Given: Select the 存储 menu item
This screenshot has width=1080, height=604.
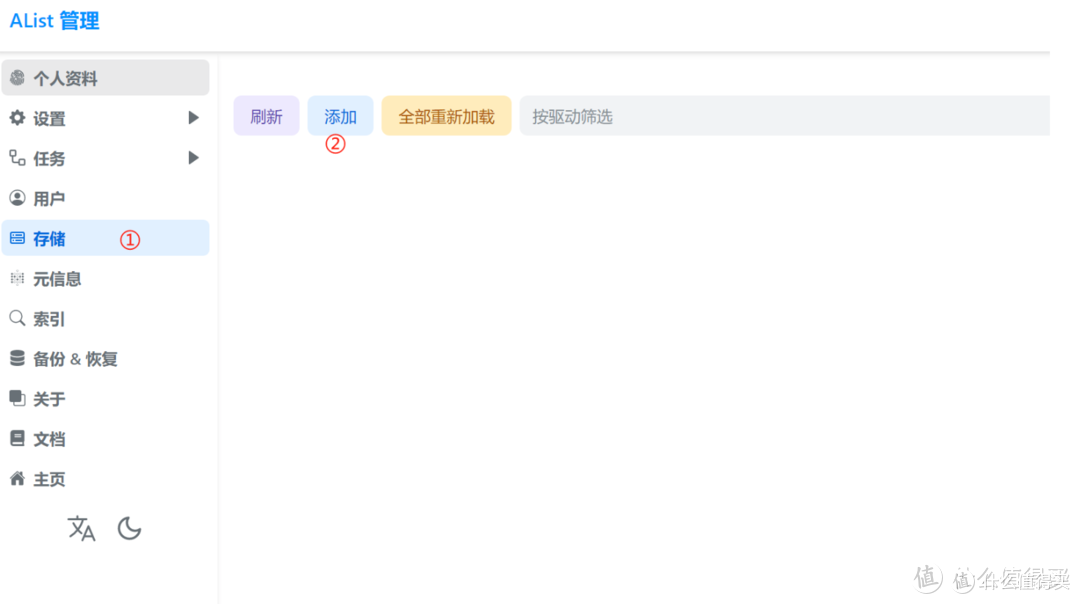Looking at the screenshot, I should coord(105,238).
